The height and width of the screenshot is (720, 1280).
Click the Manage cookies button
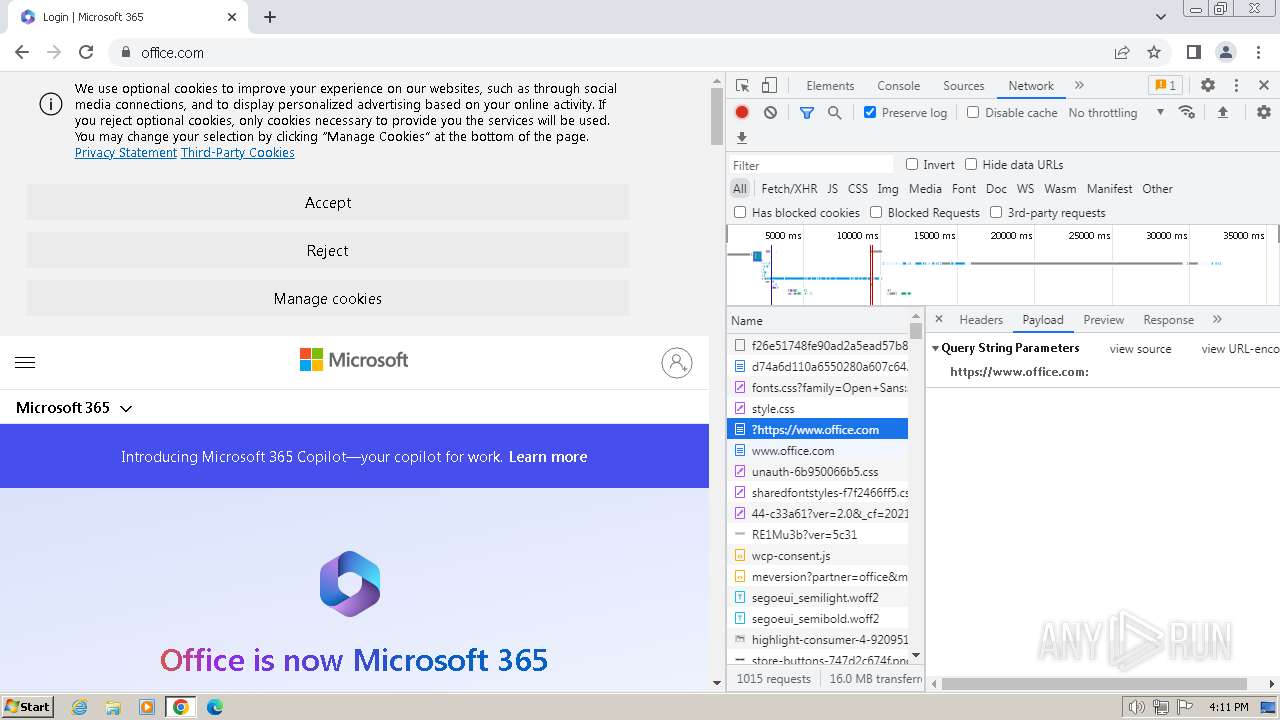click(x=328, y=298)
